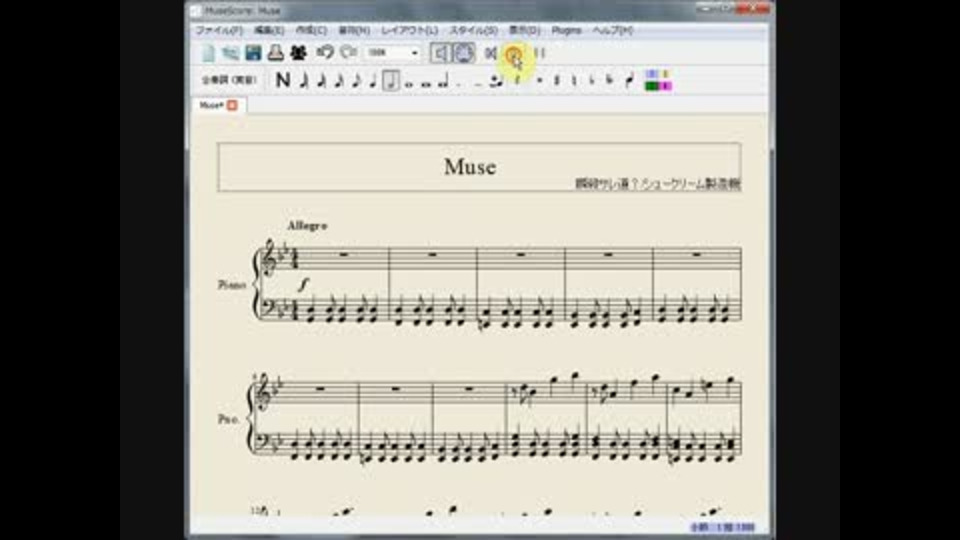Open the Plugins menu
The image size is (960, 540).
[x=566, y=31]
